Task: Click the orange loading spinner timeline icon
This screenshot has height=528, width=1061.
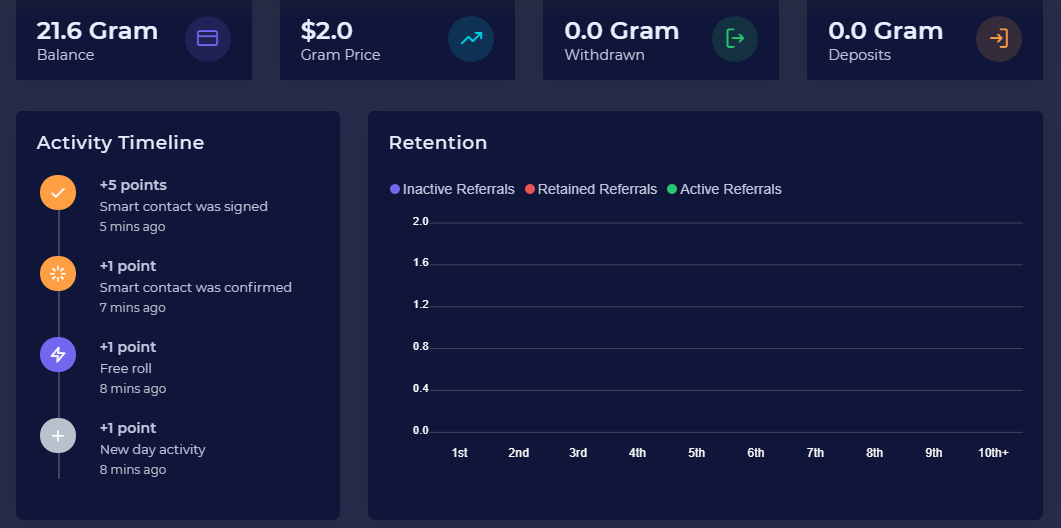Action: (58, 273)
